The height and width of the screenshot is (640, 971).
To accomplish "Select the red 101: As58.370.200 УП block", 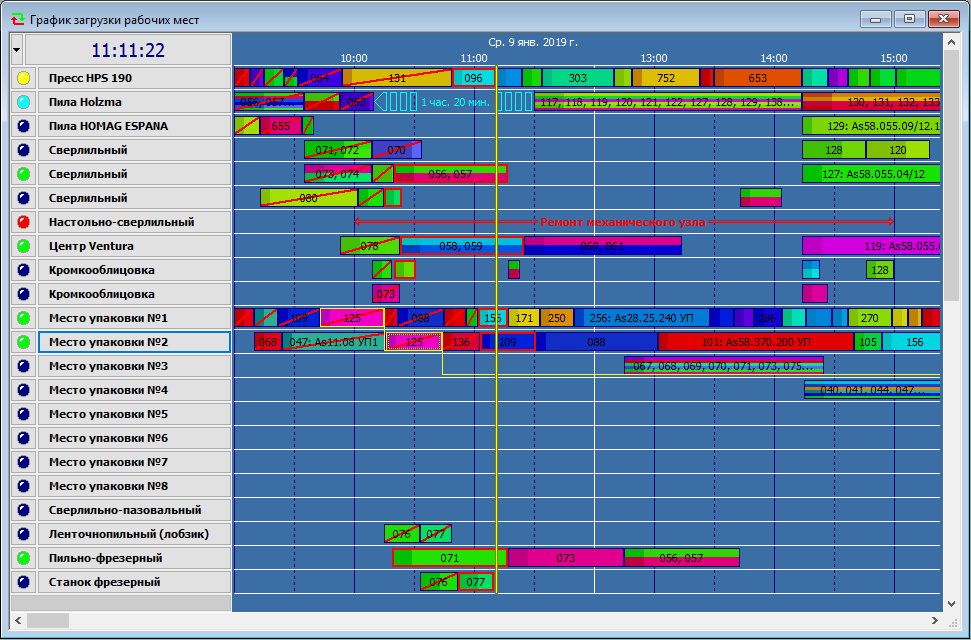I will click(756, 342).
